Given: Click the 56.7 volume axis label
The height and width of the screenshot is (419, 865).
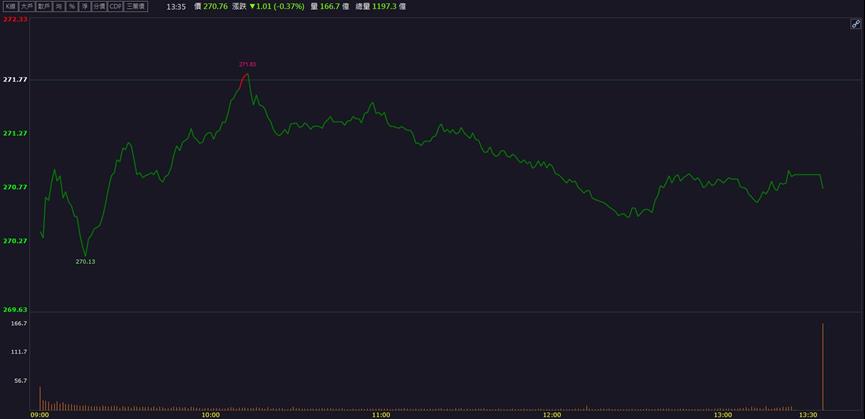Looking at the screenshot, I should (x=21, y=380).
